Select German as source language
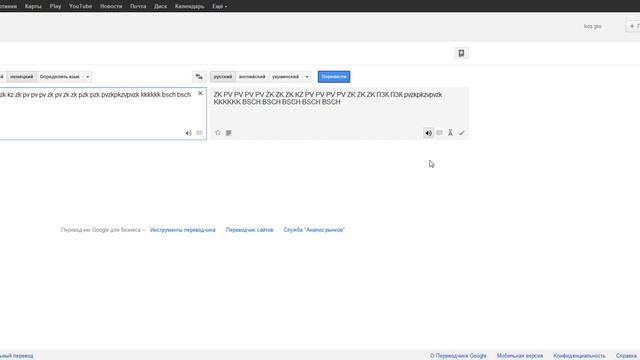 (x=22, y=77)
